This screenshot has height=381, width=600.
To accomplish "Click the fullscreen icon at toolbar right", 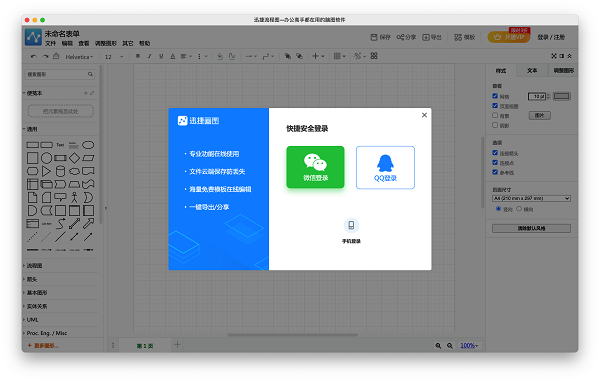I will pyautogui.click(x=554, y=56).
